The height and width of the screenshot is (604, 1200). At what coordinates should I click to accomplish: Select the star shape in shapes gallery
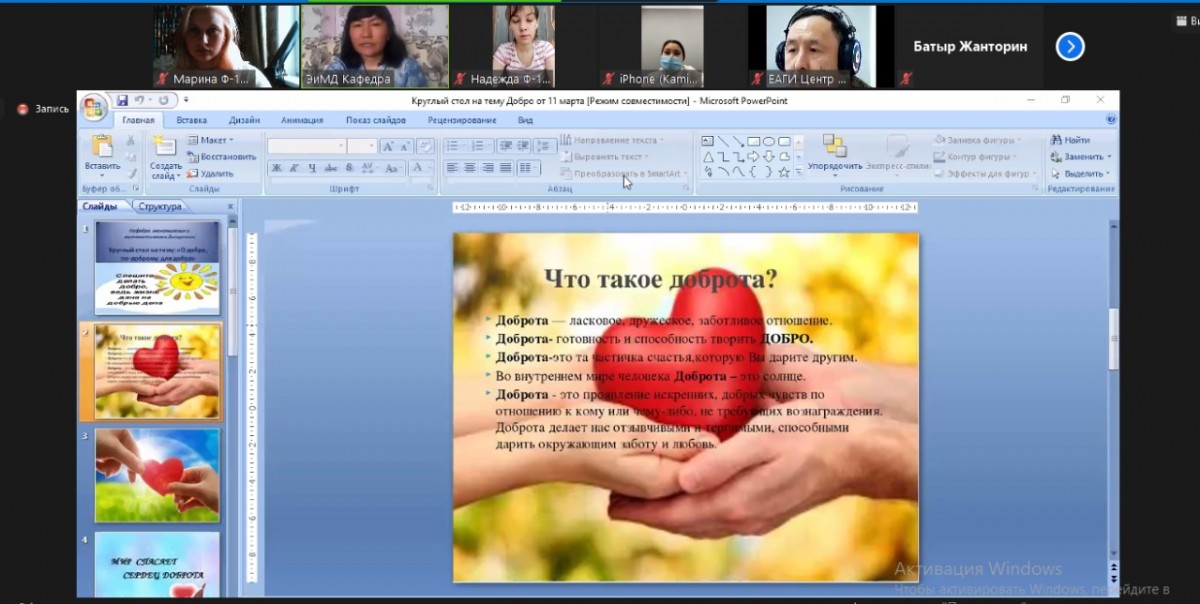point(784,172)
